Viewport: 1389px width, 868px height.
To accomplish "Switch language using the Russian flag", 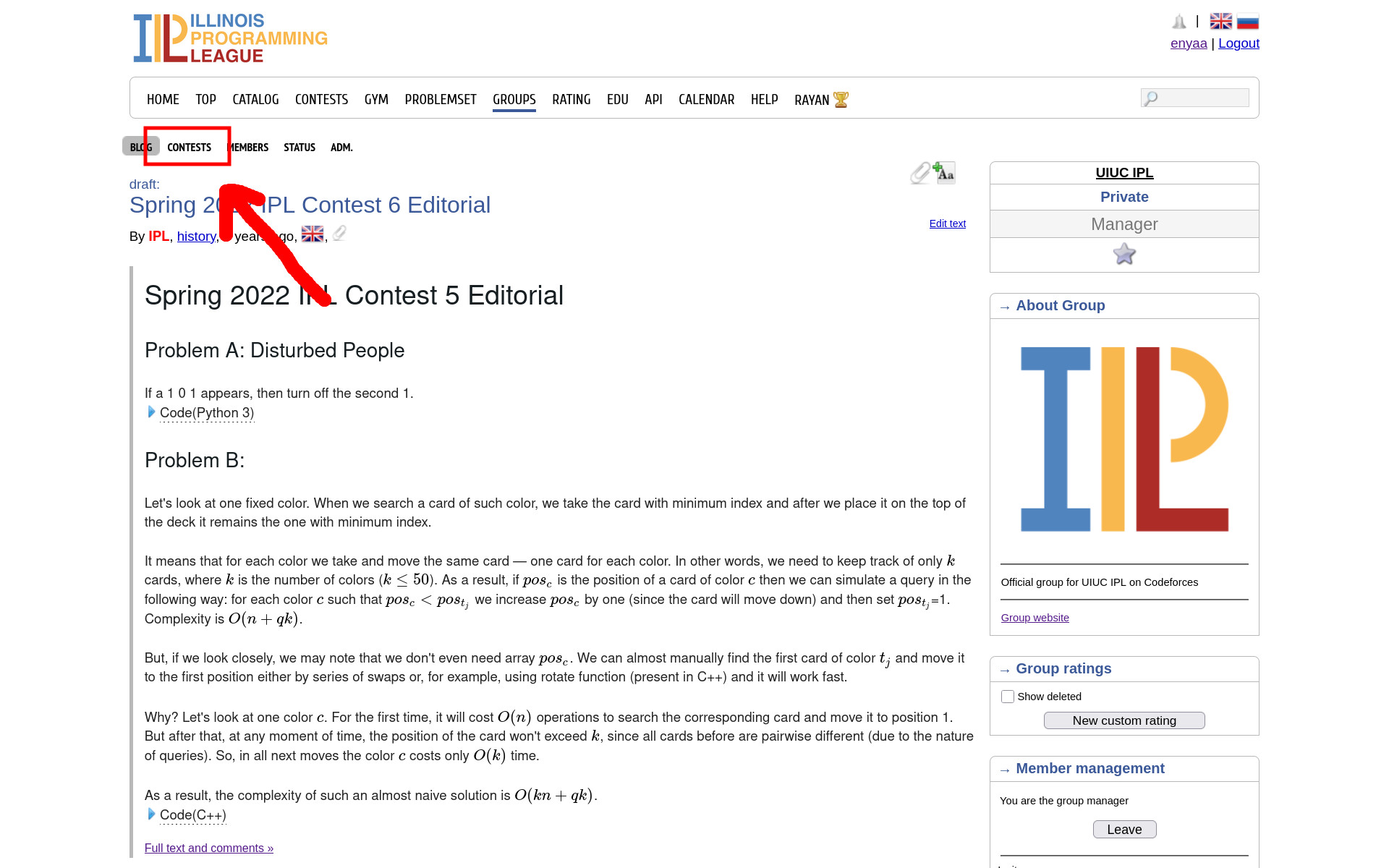I will [x=1248, y=22].
